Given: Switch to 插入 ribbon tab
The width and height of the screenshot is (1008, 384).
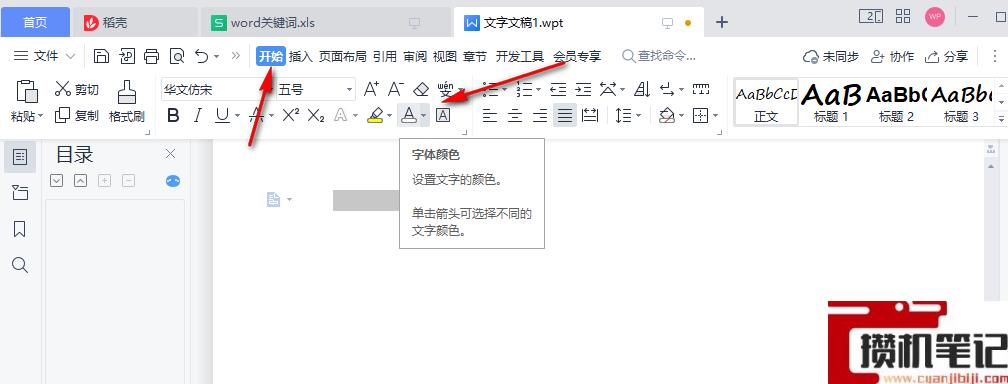Looking at the screenshot, I should pyautogui.click(x=301, y=57).
